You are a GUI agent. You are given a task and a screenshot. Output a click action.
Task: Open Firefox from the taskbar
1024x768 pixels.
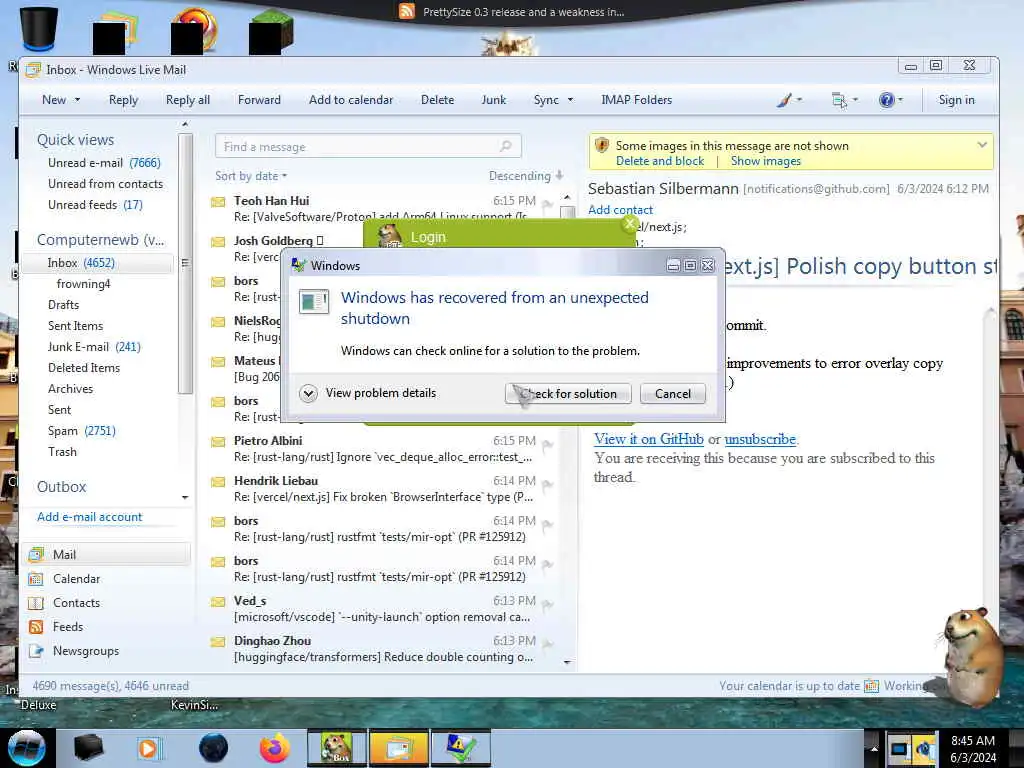pos(275,748)
